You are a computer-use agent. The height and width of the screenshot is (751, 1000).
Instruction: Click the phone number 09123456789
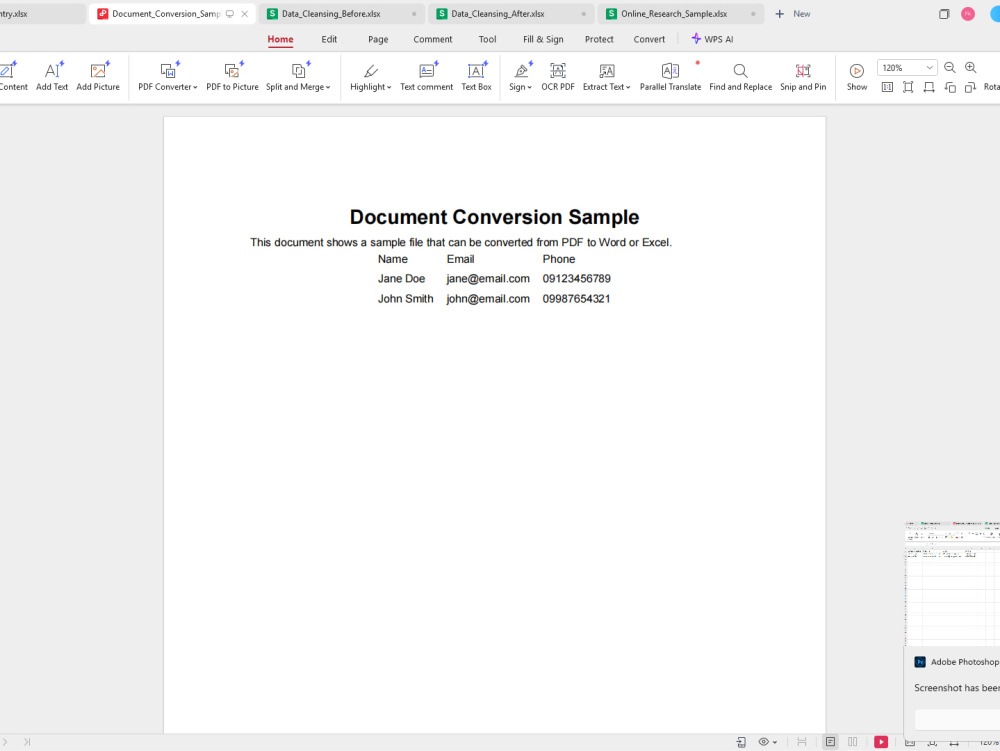(x=577, y=279)
